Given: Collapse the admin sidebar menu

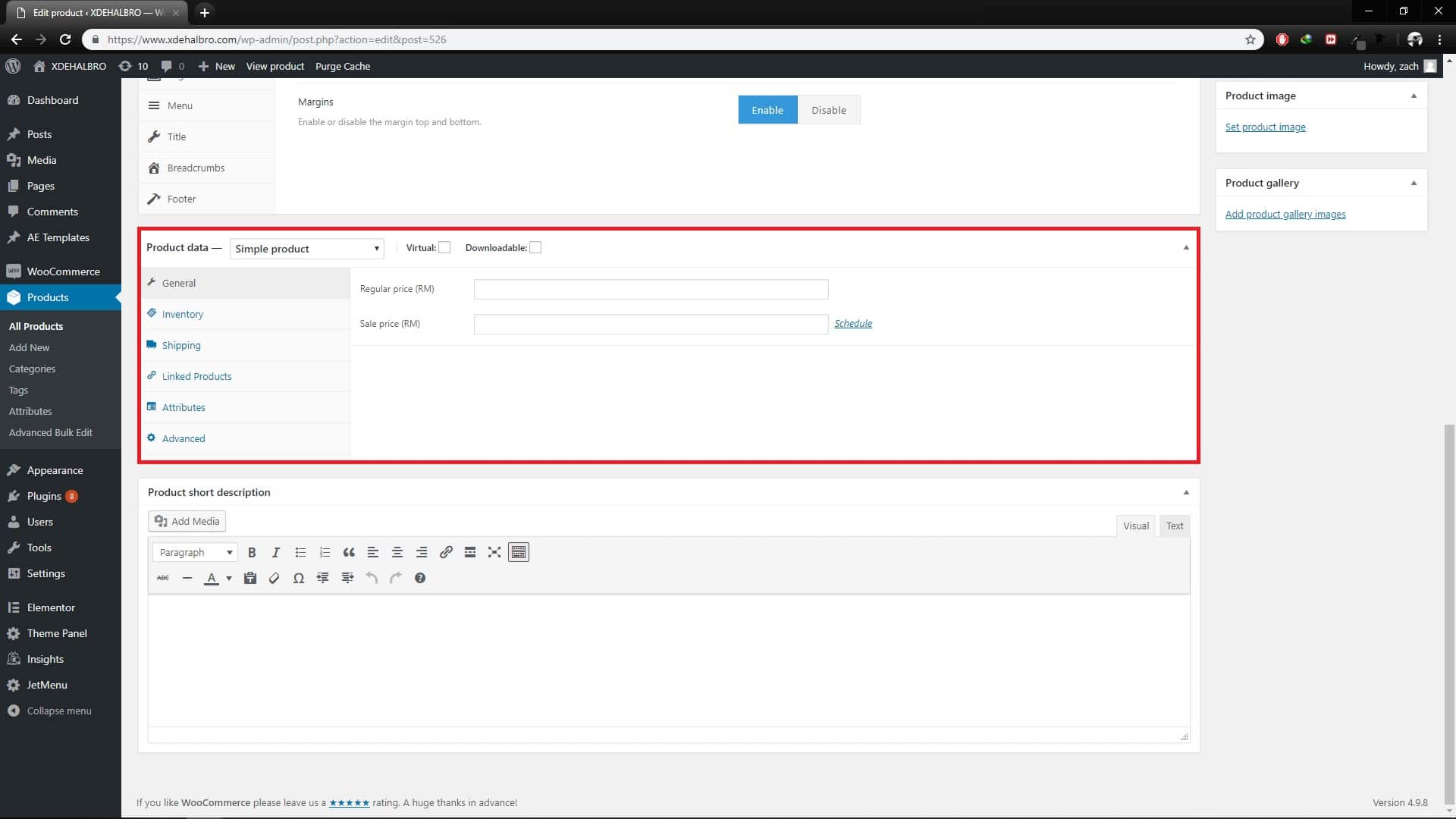Looking at the screenshot, I should coord(61,711).
